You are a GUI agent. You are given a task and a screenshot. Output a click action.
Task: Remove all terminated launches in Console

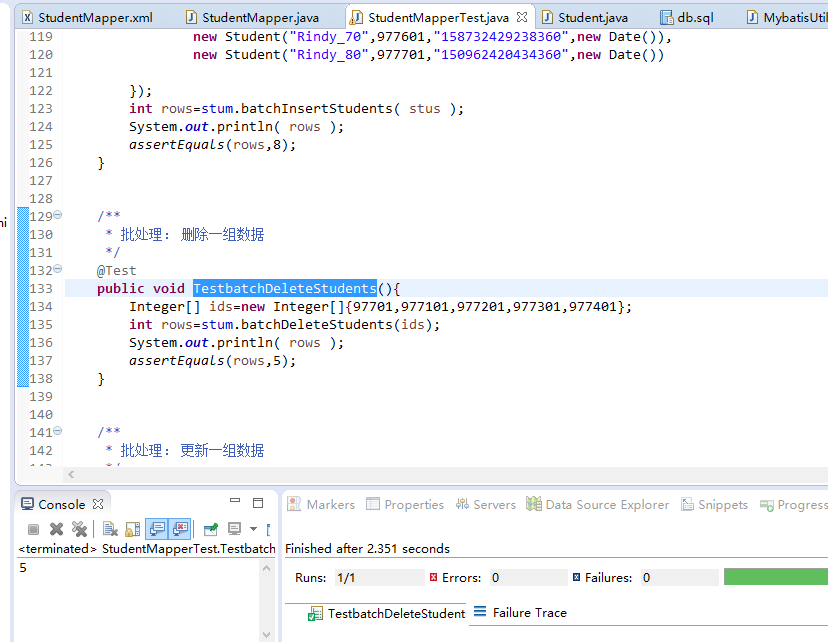coord(79,529)
